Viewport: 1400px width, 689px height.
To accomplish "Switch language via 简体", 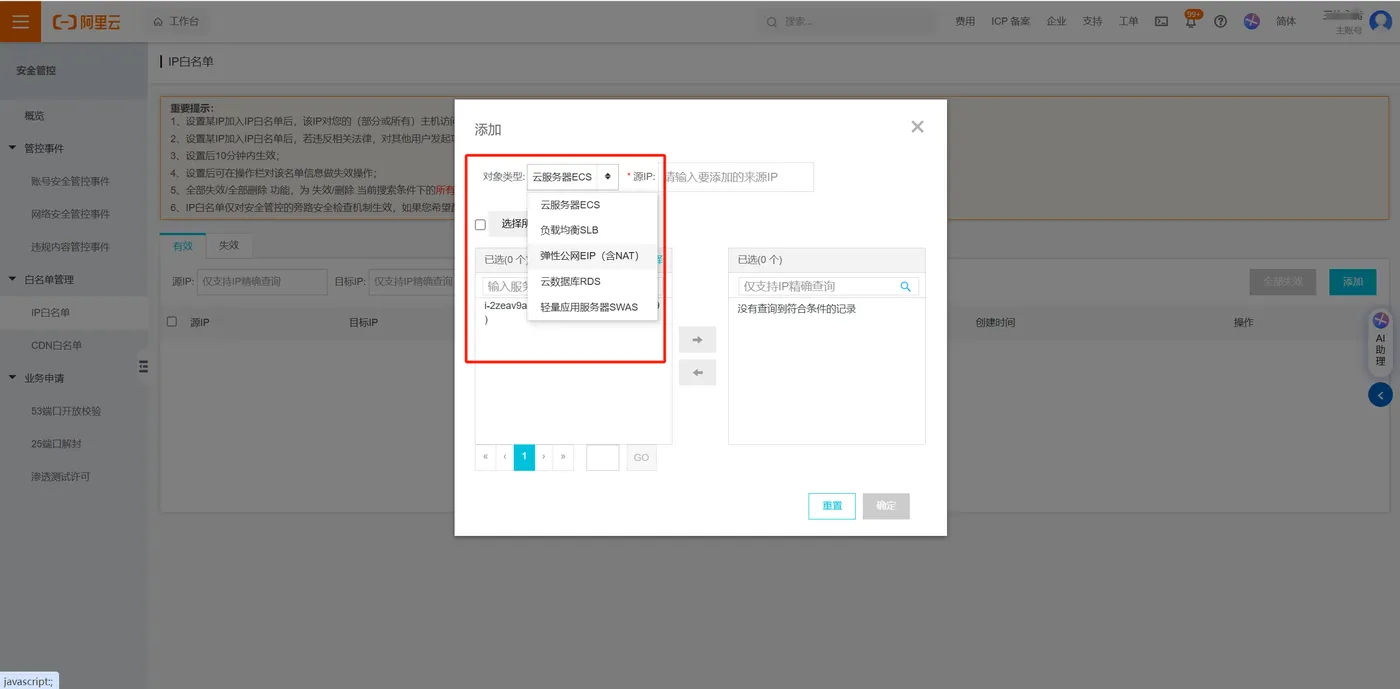I will (x=1286, y=21).
